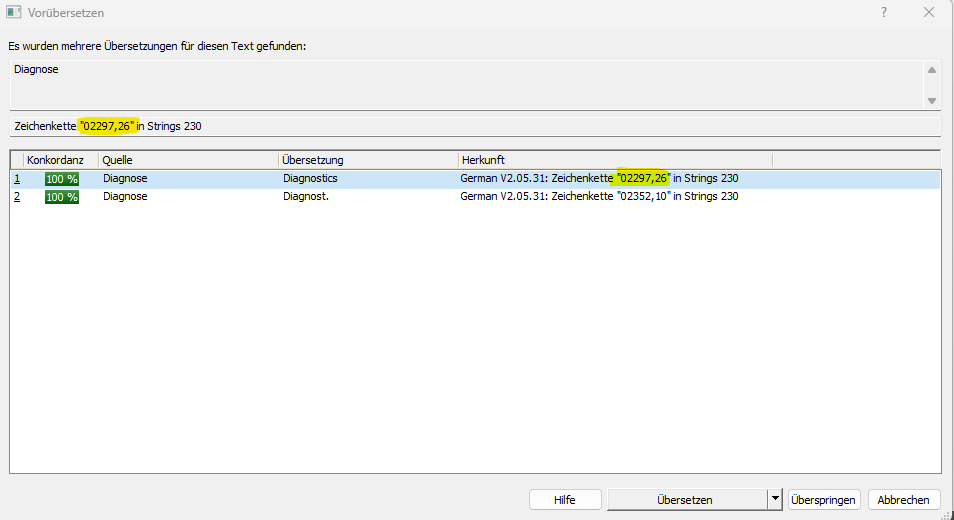Select the translation 'Diagnost.'
This screenshot has width=954, height=520.
[306, 196]
